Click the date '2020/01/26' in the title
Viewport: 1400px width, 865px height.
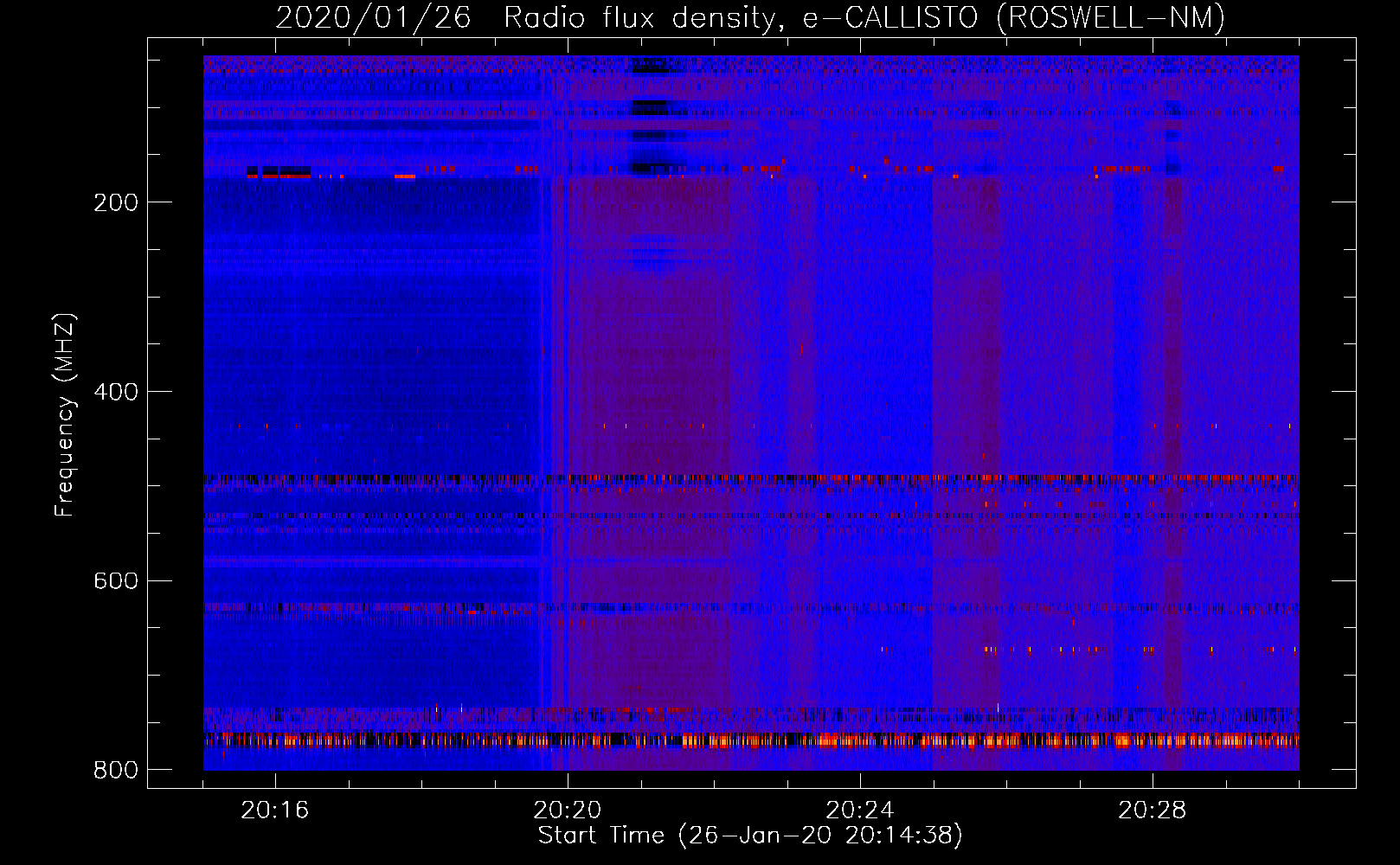pyautogui.click(x=373, y=17)
